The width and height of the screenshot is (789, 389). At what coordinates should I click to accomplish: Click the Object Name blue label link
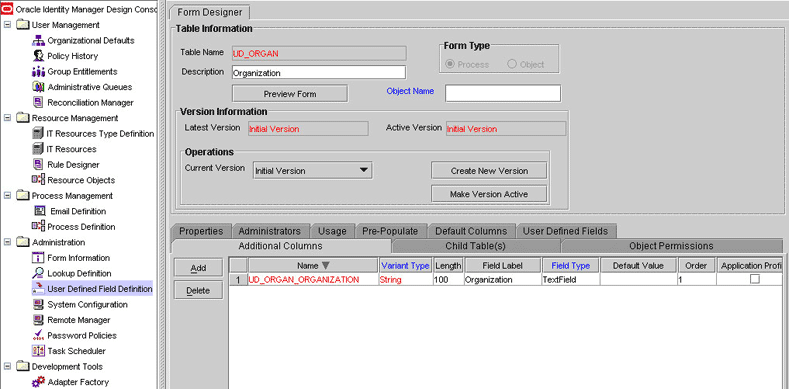coord(410,91)
